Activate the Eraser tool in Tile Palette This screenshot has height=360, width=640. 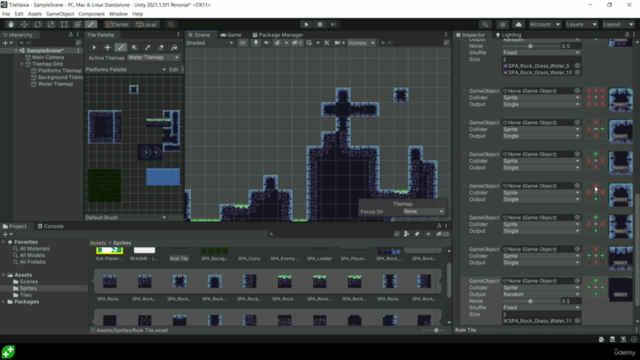point(161,47)
